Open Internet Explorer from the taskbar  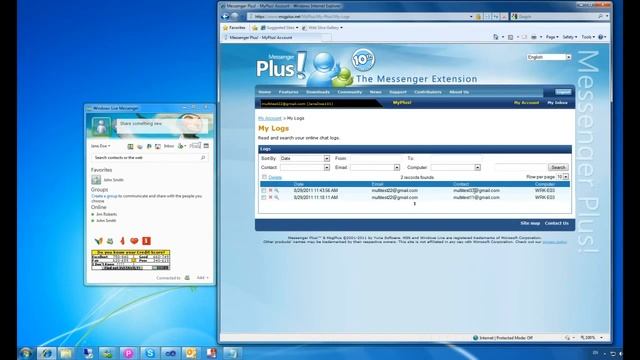(47, 353)
